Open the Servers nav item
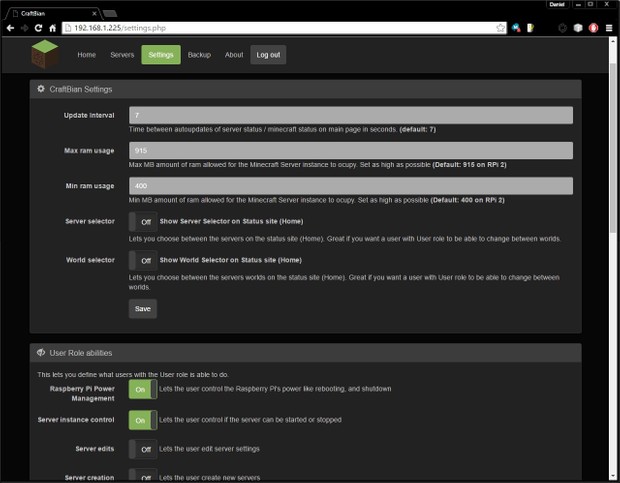 [122, 55]
